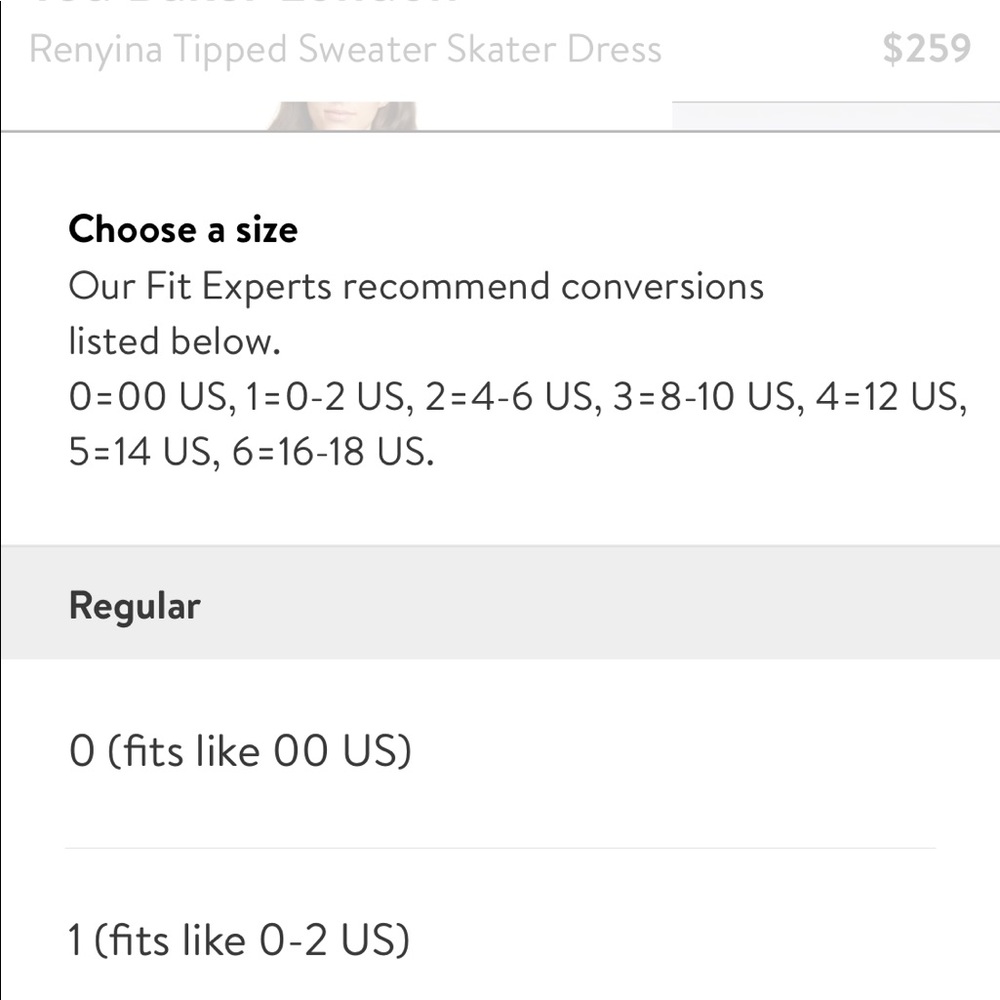Click the Our Fit Experts recommend conversions text
This screenshot has width=1000, height=1000.
coord(416,286)
